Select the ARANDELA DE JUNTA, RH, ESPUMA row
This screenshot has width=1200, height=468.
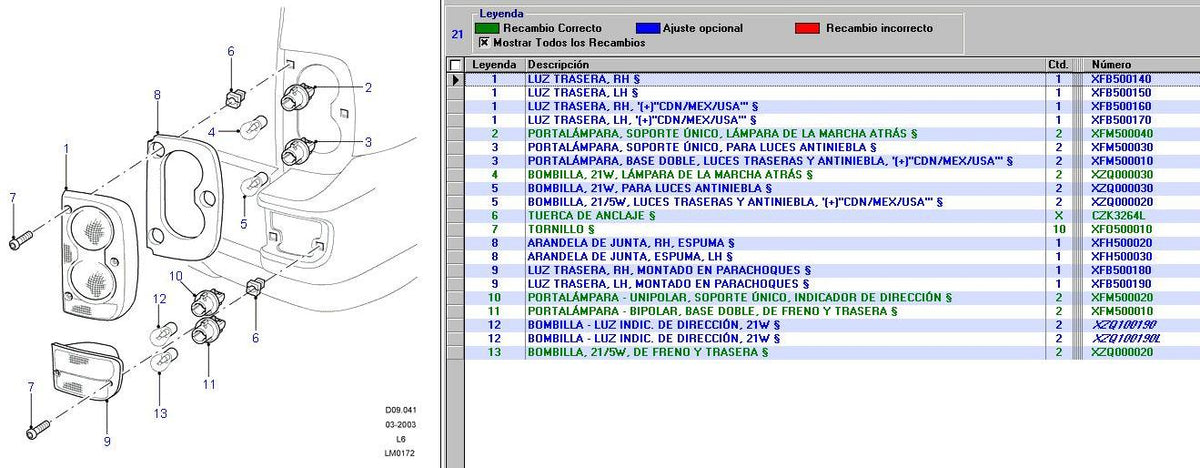pos(833,242)
